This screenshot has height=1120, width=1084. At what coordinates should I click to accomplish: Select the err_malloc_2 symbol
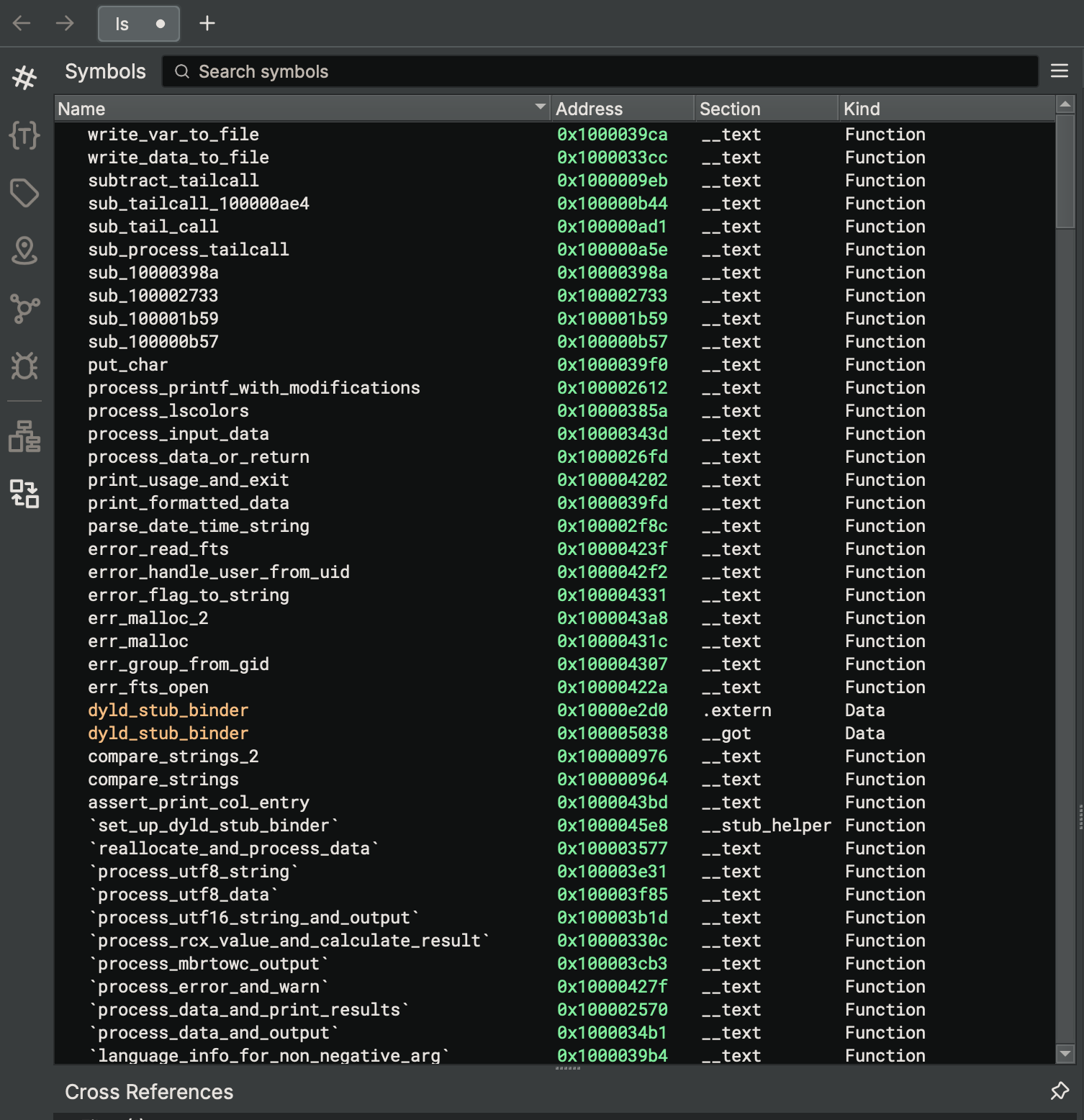[x=148, y=618]
